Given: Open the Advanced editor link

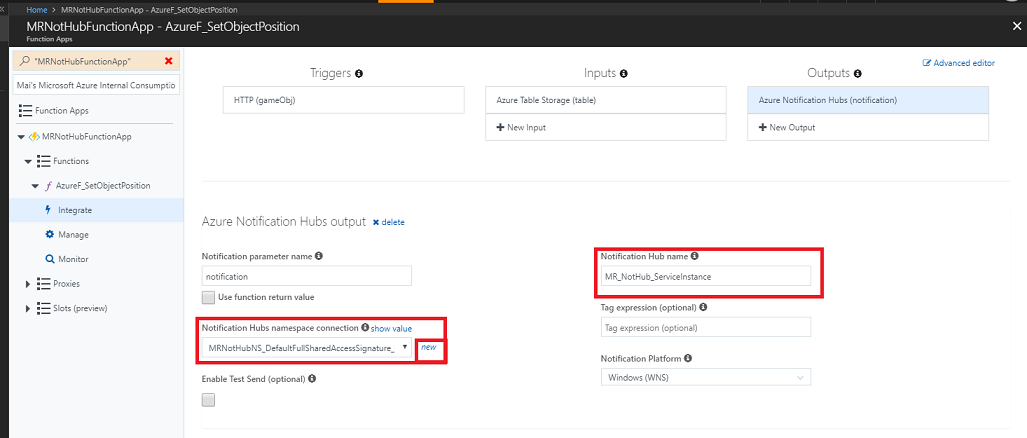Looking at the screenshot, I should click(959, 63).
